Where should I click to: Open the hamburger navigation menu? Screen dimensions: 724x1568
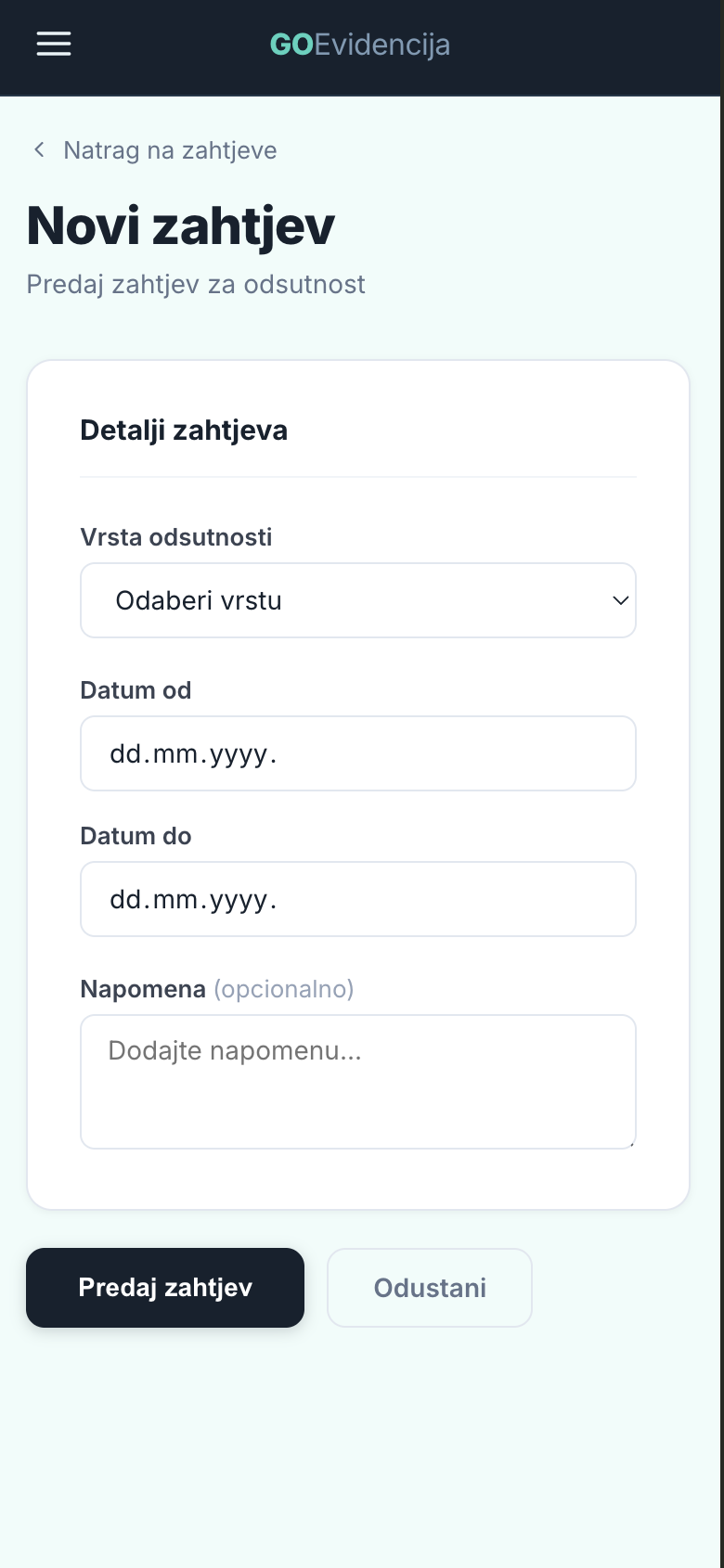pyautogui.click(x=53, y=44)
